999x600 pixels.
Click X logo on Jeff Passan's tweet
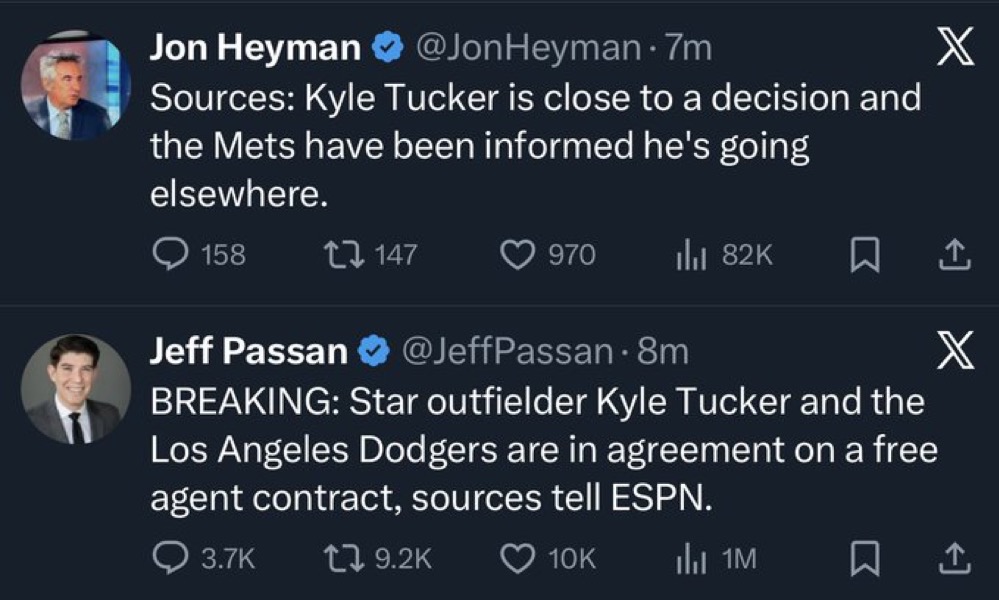click(953, 352)
